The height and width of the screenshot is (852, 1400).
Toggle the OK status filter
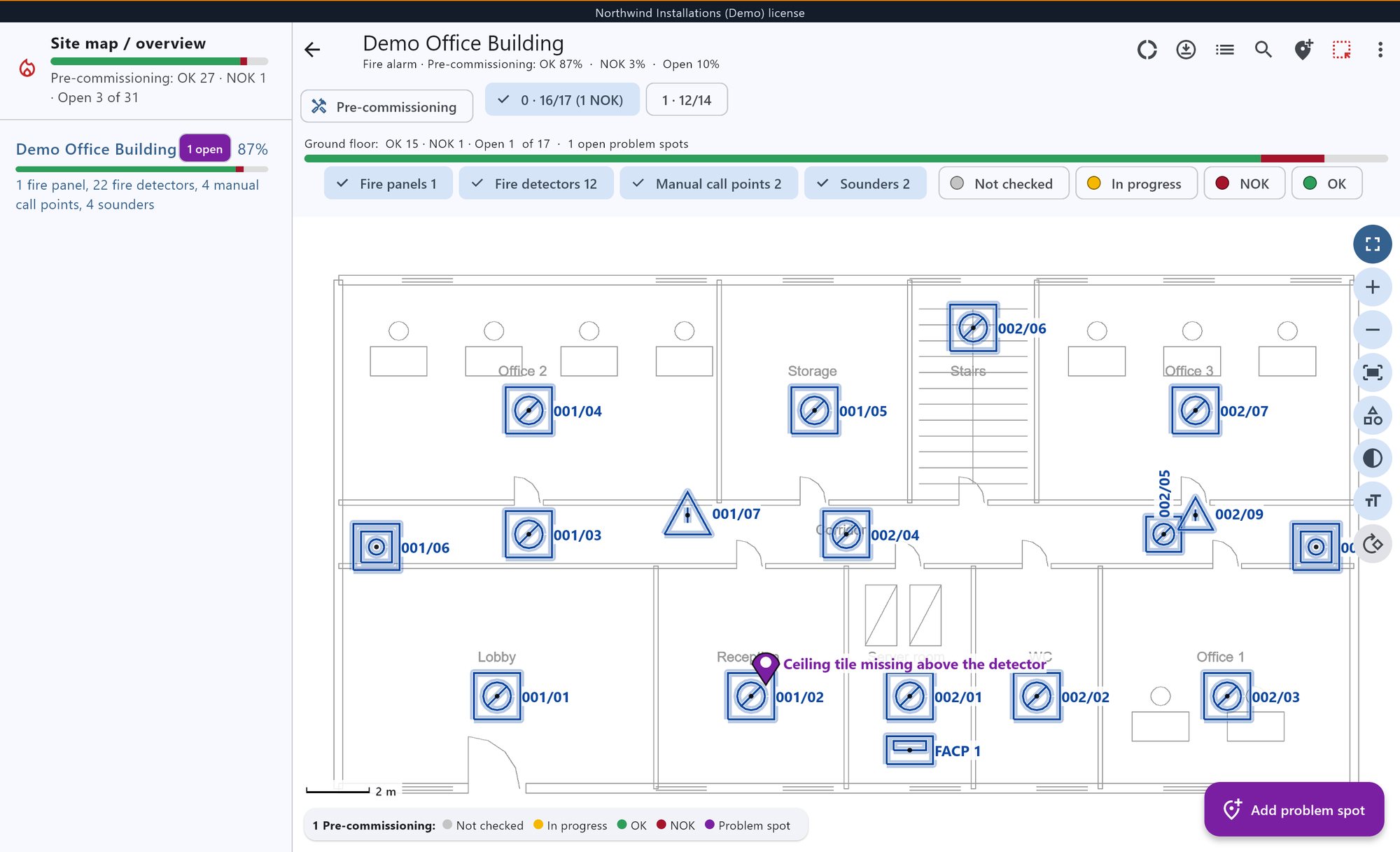(1326, 183)
